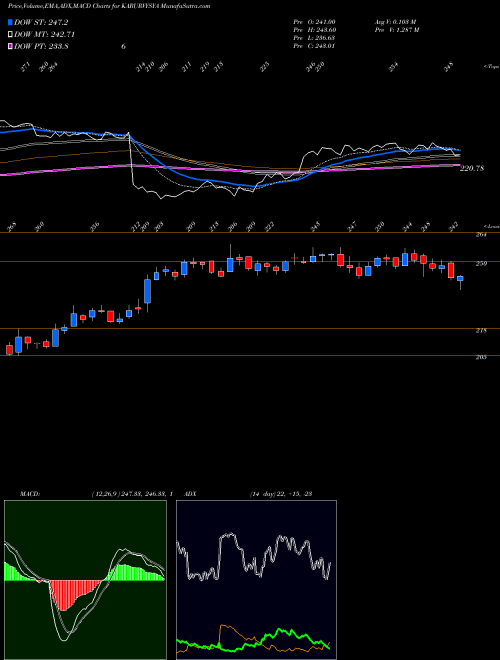This screenshot has height=660, width=500.
Task: Click the '220.78' price label on EMA chart
Action: point(472,168)
